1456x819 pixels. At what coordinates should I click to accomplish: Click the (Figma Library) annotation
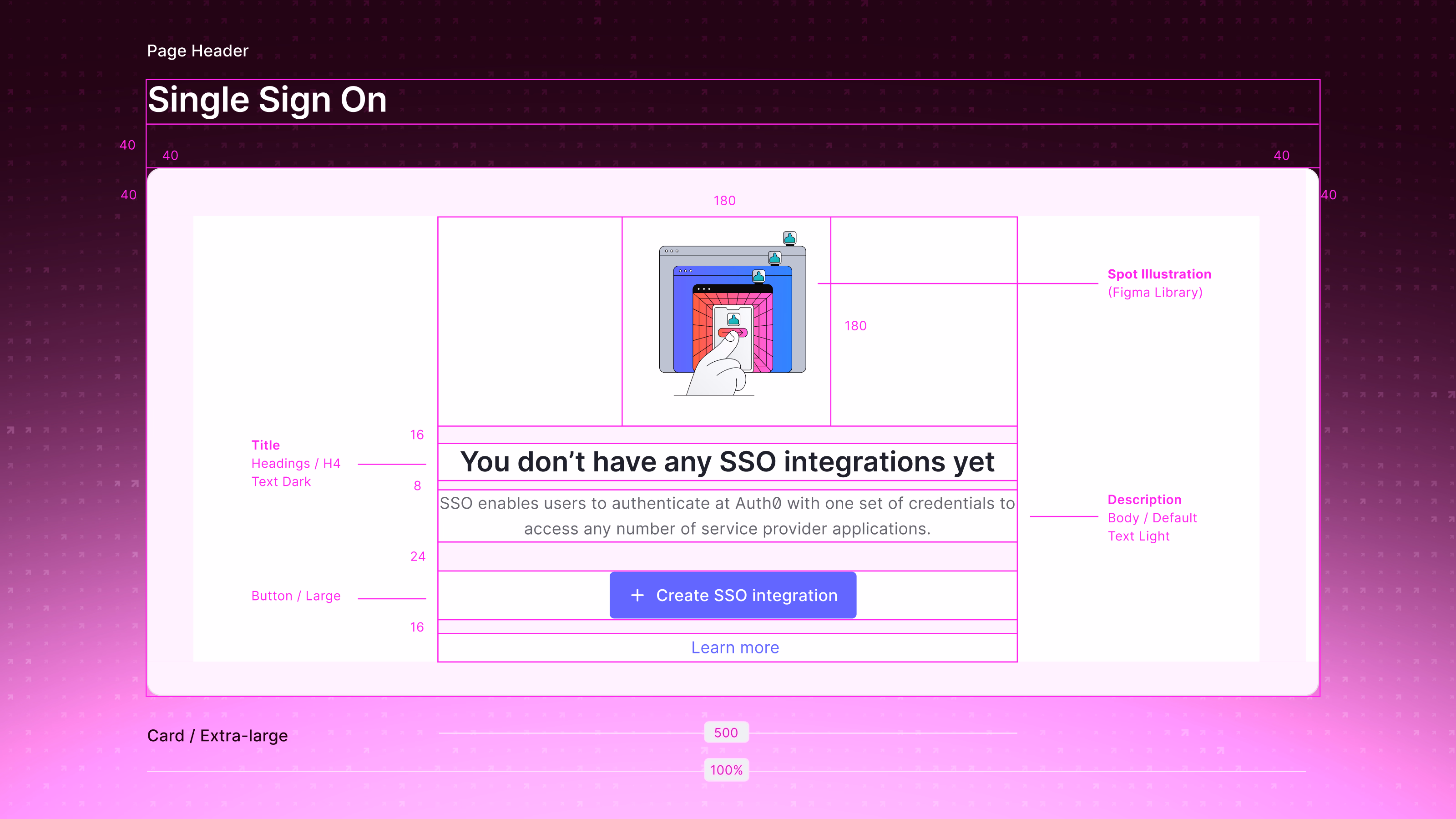[x=1155, y=292]
